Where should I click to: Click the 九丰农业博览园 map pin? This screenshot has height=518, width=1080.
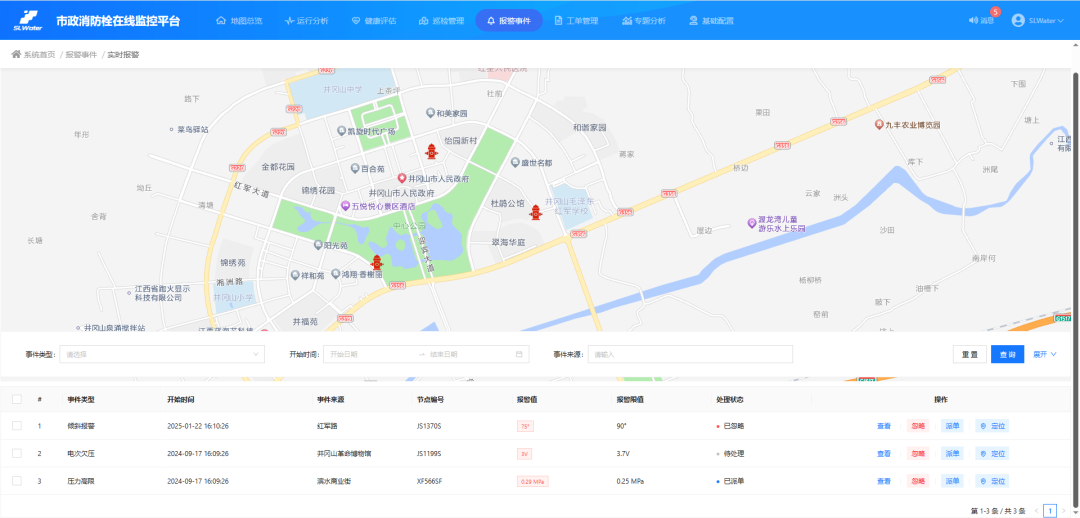(879, 125)
